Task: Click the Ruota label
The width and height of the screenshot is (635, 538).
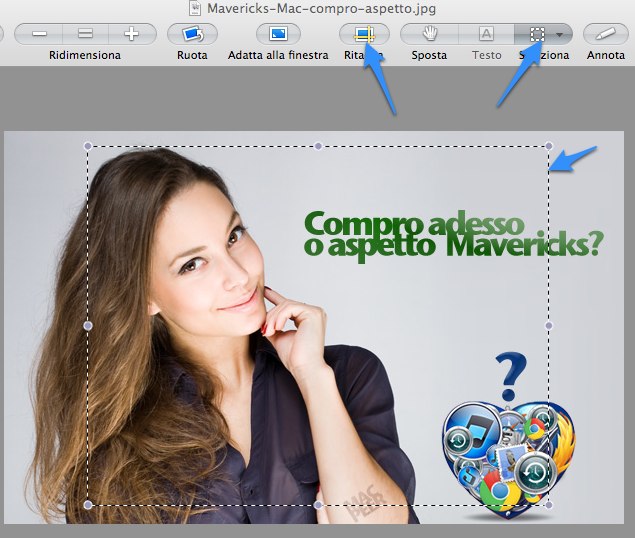Action: 192,55
